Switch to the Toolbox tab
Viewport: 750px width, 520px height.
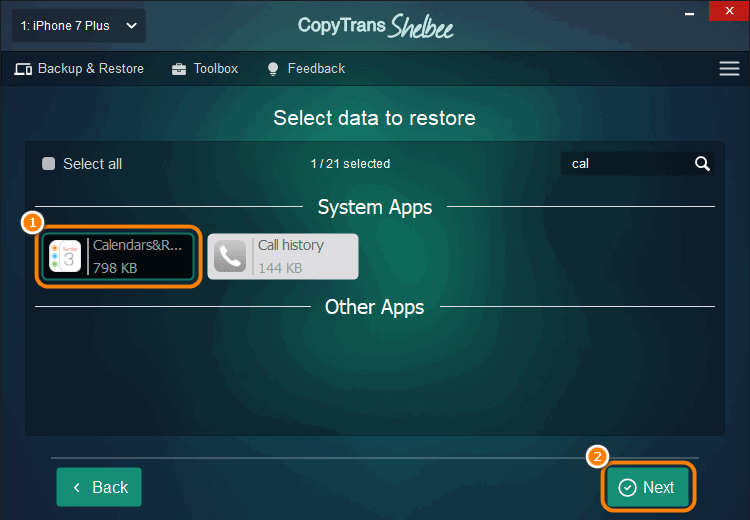(x=205, y=69)
